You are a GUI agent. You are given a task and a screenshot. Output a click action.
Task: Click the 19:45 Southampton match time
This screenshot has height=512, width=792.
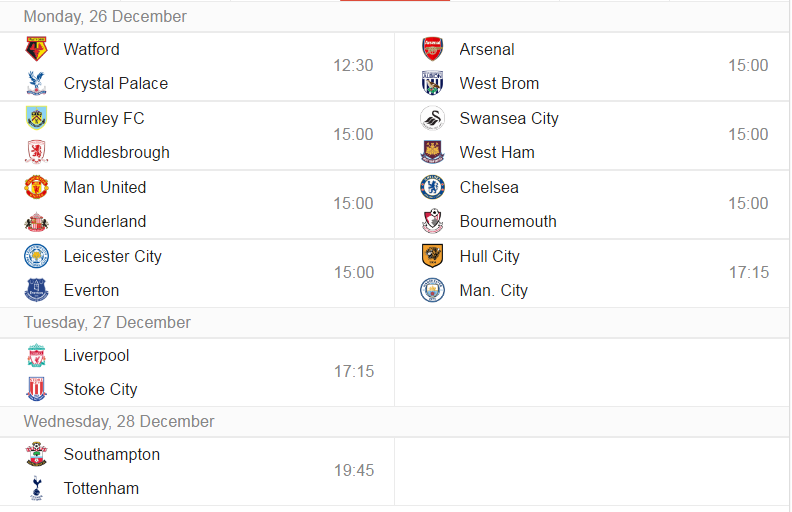[354, 470]
